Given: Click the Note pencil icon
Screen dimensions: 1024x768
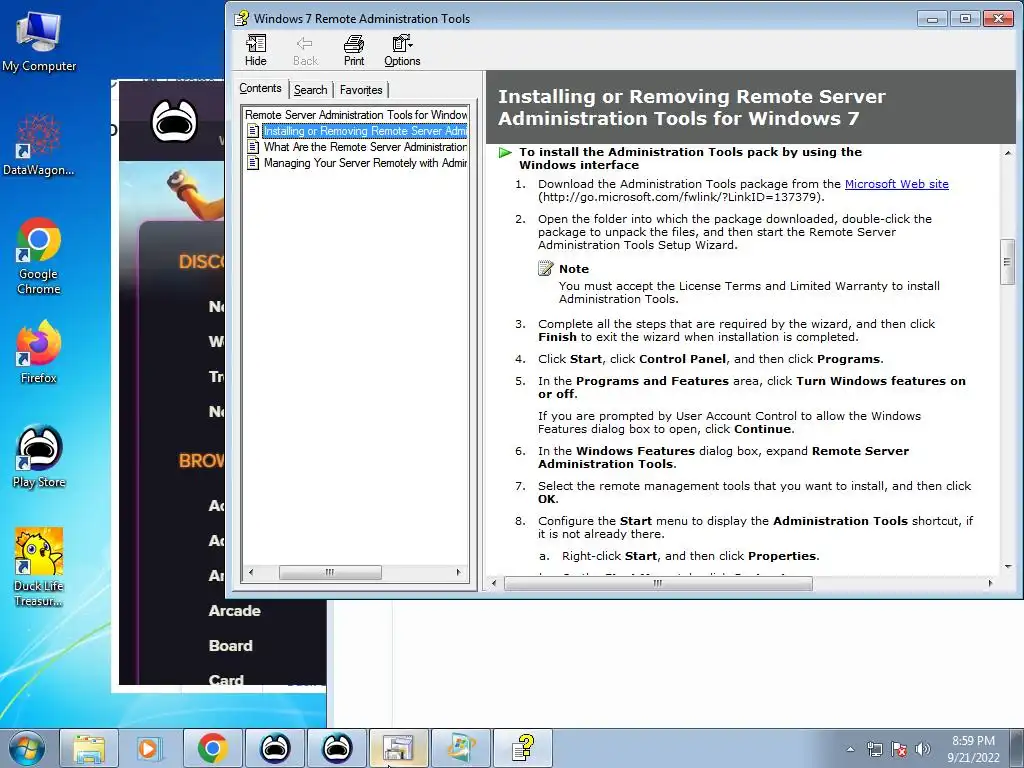Looking at the screenshot, I should click(x=545, y=268).
